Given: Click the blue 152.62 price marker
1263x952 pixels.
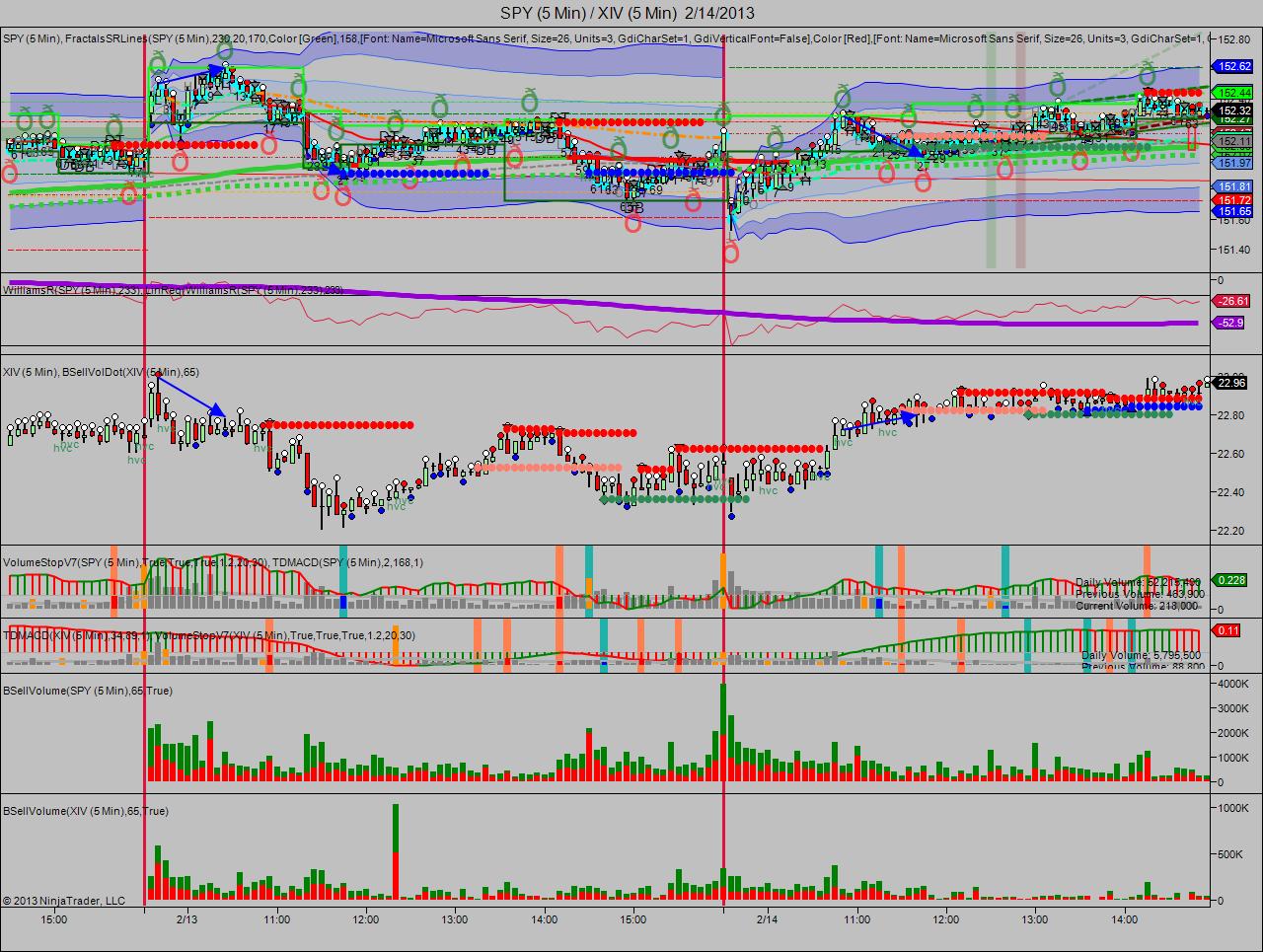Looking at the screenshot, I should [x=1234, y=67].
